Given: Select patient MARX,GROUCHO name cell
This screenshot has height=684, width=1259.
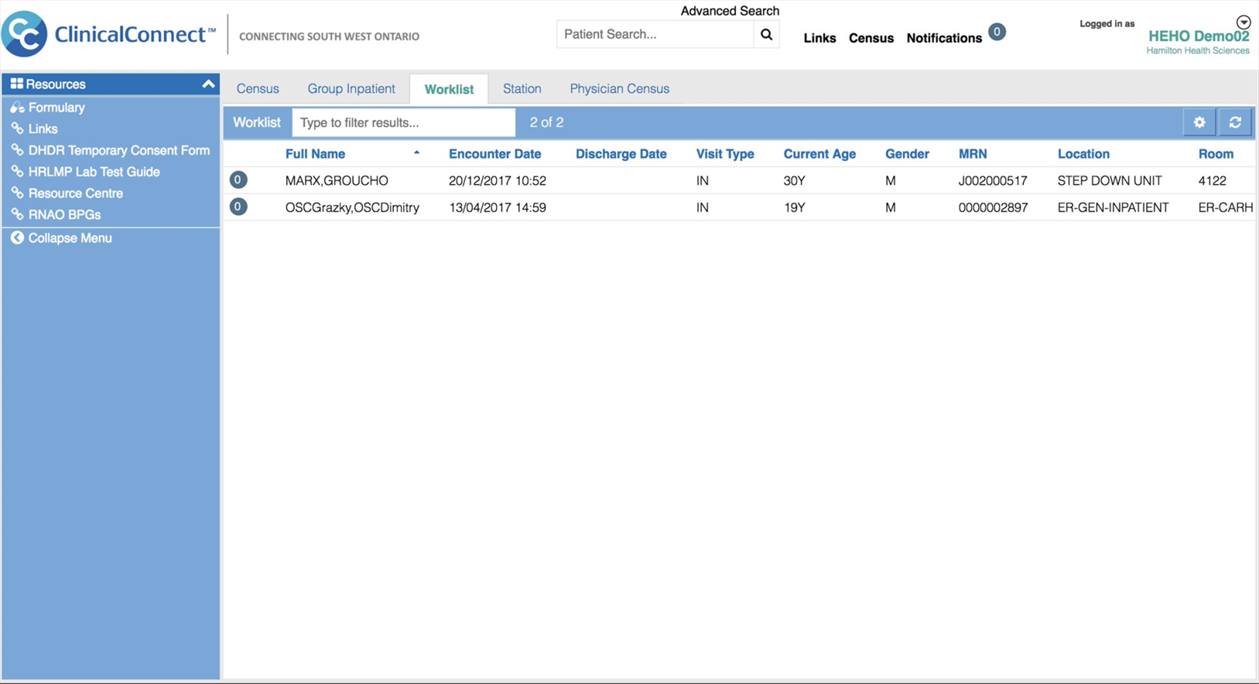Looking at the screenshot, I should [x=337, y=181].
